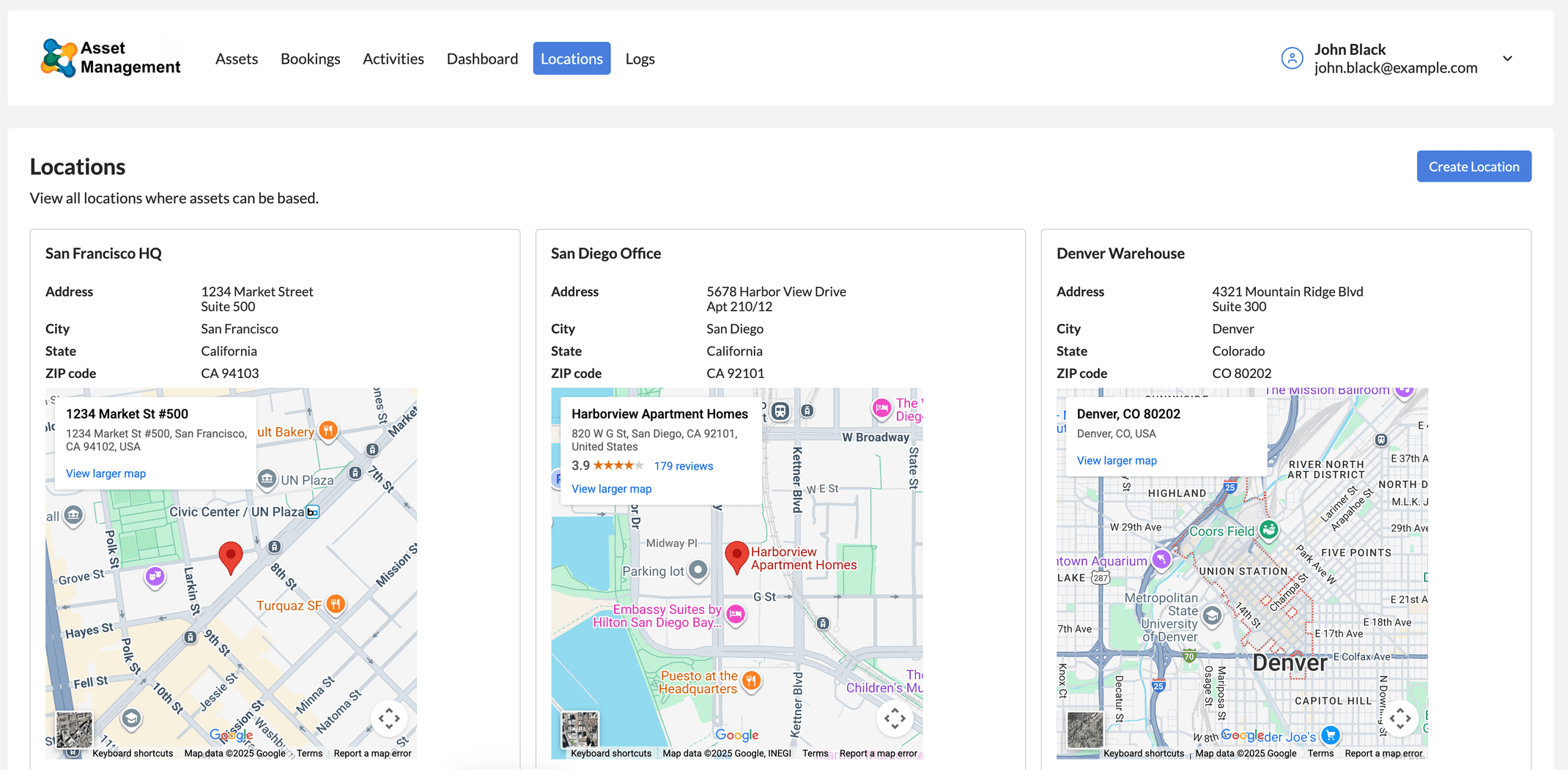Expand the account dropdown next to John Black
The image size is (1568, 770).
[1508, 58]
